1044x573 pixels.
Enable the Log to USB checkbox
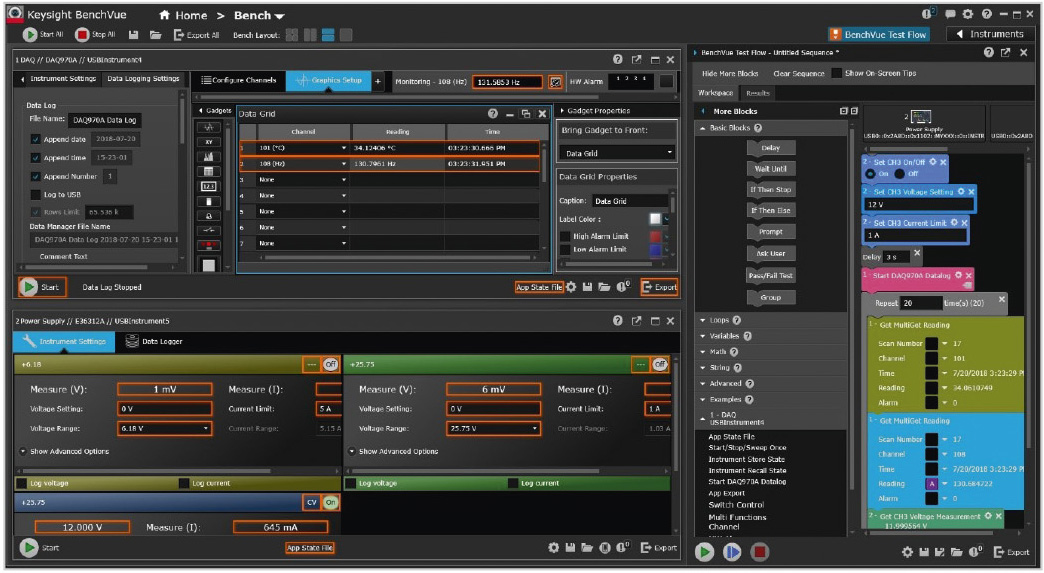tap(35, 194)
